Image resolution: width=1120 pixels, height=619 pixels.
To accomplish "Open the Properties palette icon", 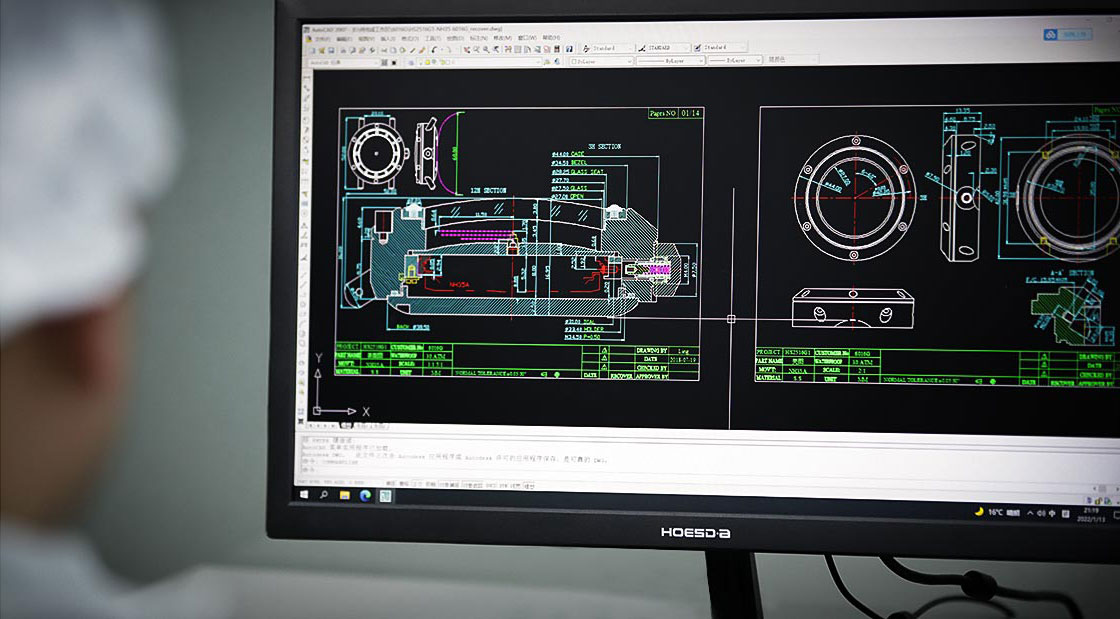I will (508, 50).
